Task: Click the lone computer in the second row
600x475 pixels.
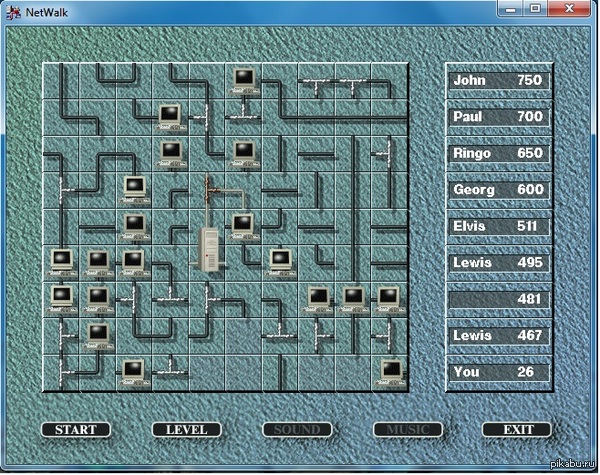Action: 170,116
